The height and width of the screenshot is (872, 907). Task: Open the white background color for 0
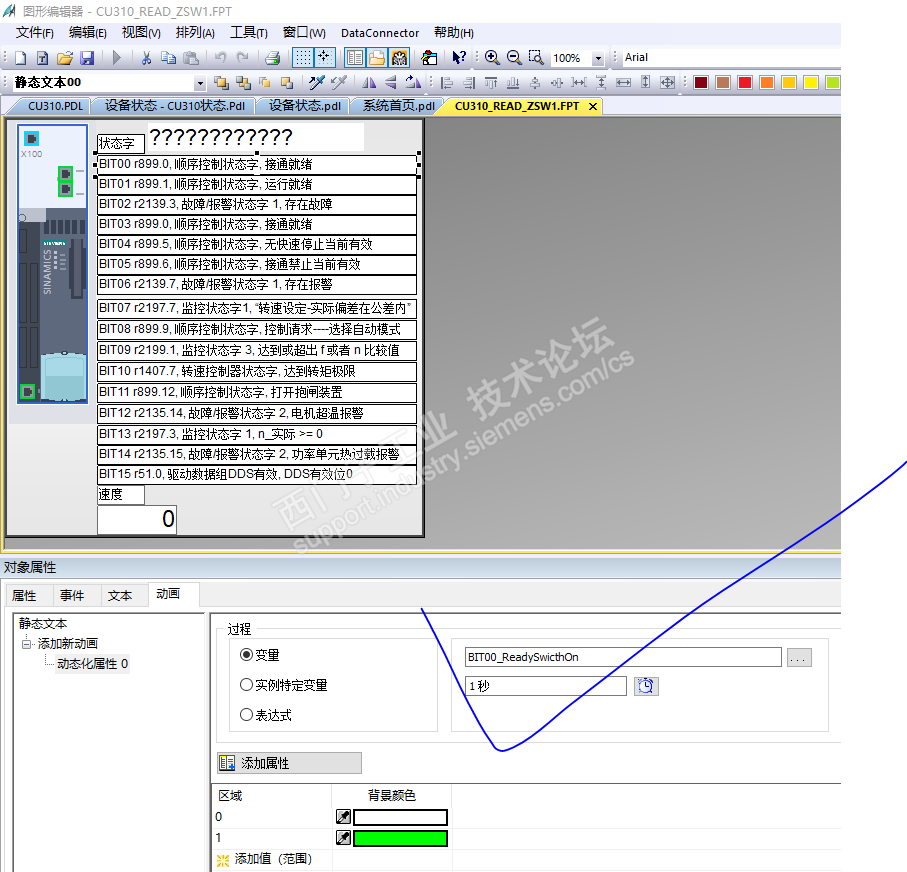400,817
